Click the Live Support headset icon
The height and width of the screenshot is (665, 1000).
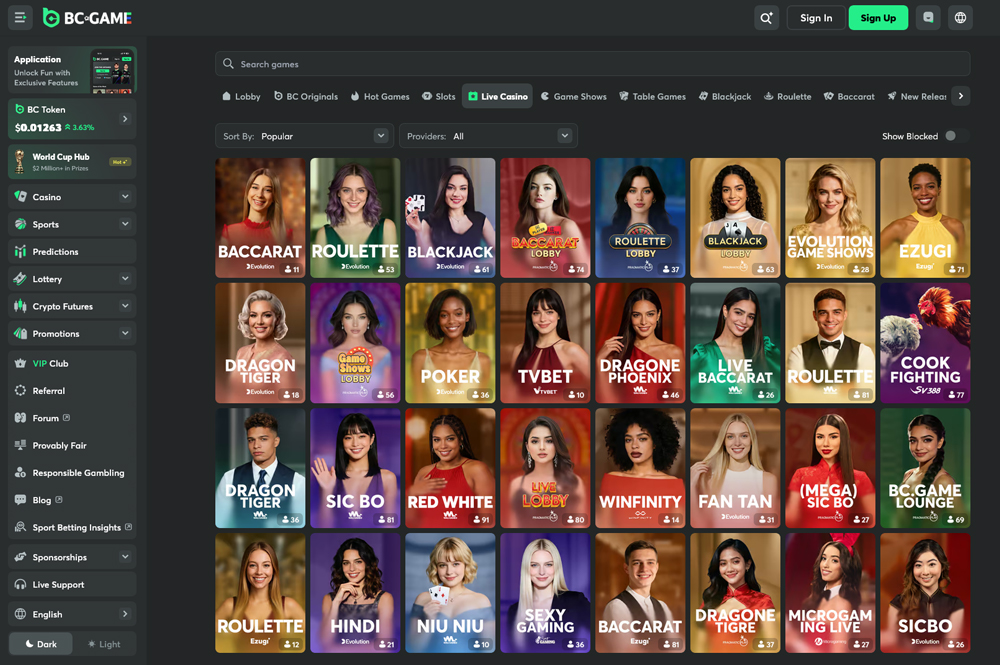[20, 584]
